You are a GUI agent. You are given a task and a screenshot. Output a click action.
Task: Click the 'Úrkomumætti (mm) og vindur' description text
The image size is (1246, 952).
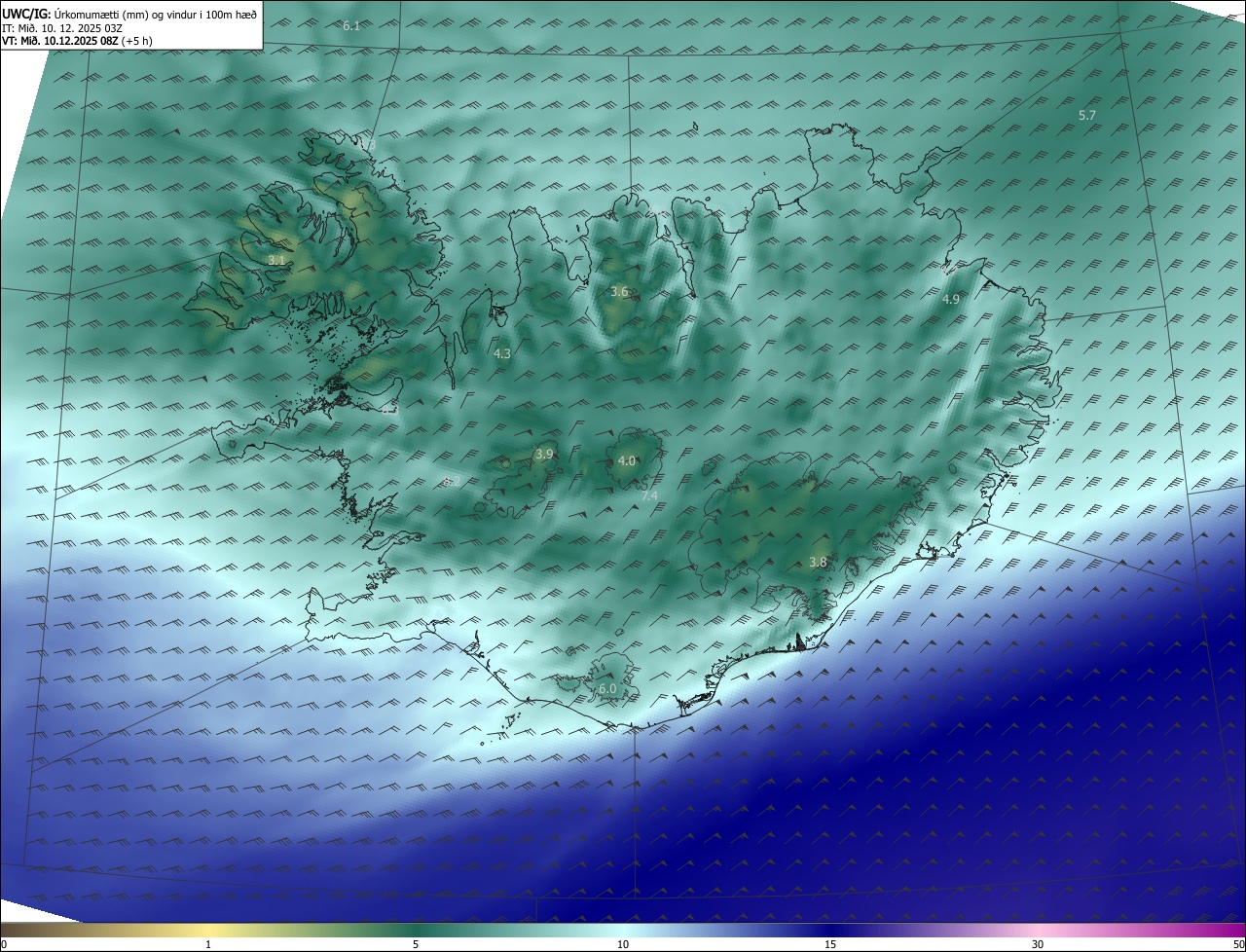click(124, 15)
